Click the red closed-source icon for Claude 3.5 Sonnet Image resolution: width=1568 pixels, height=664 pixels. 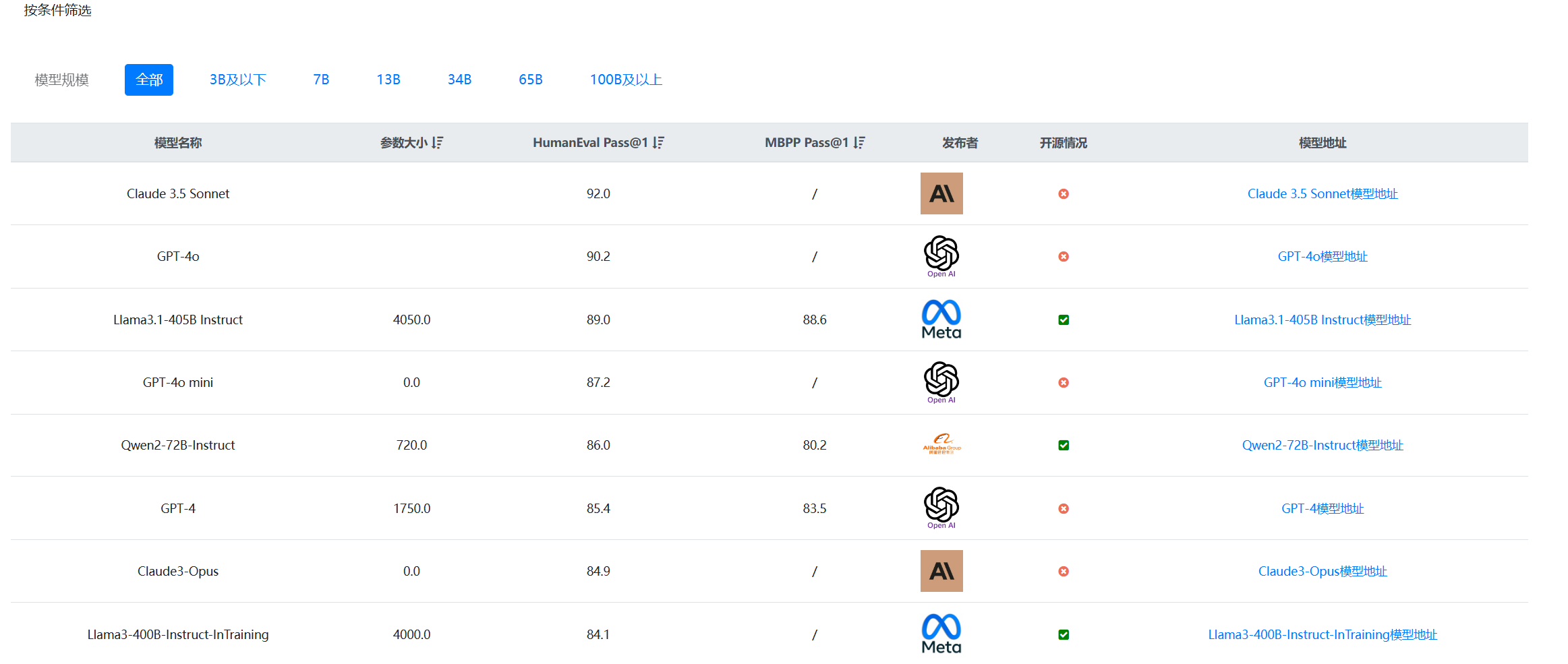tap(1064, 193)
